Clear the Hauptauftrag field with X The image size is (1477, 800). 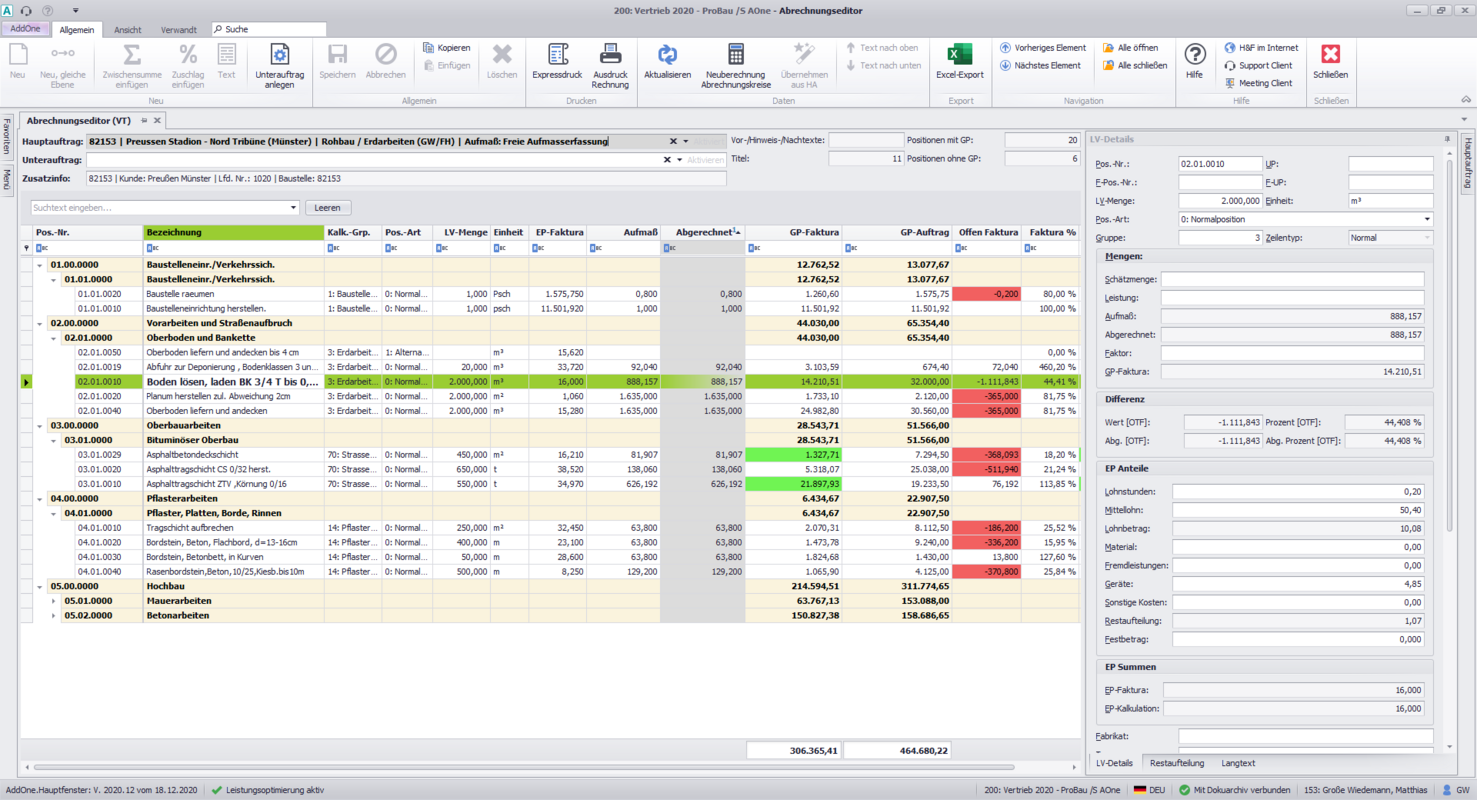673,142
